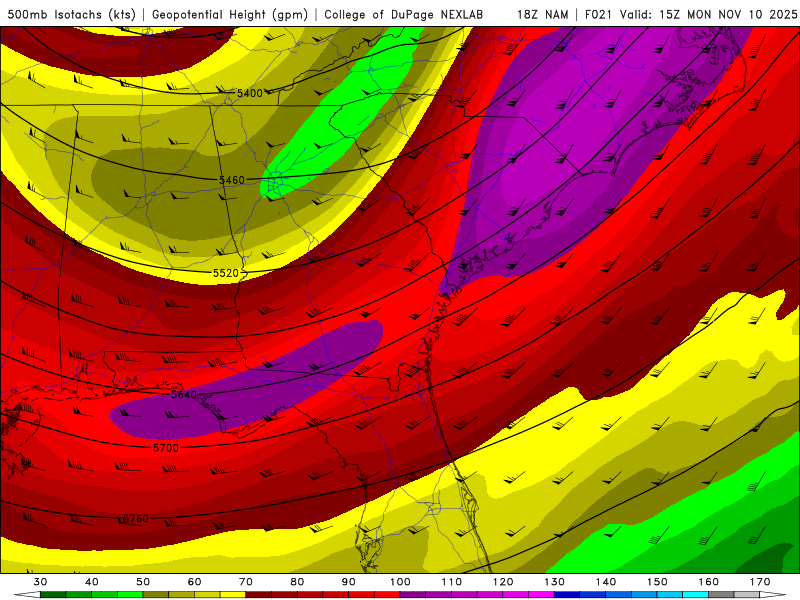Click the bright yellow color bar segment before 70
Image resolution: width=800 pixels, height=600 pixels.
coord(233,595)
